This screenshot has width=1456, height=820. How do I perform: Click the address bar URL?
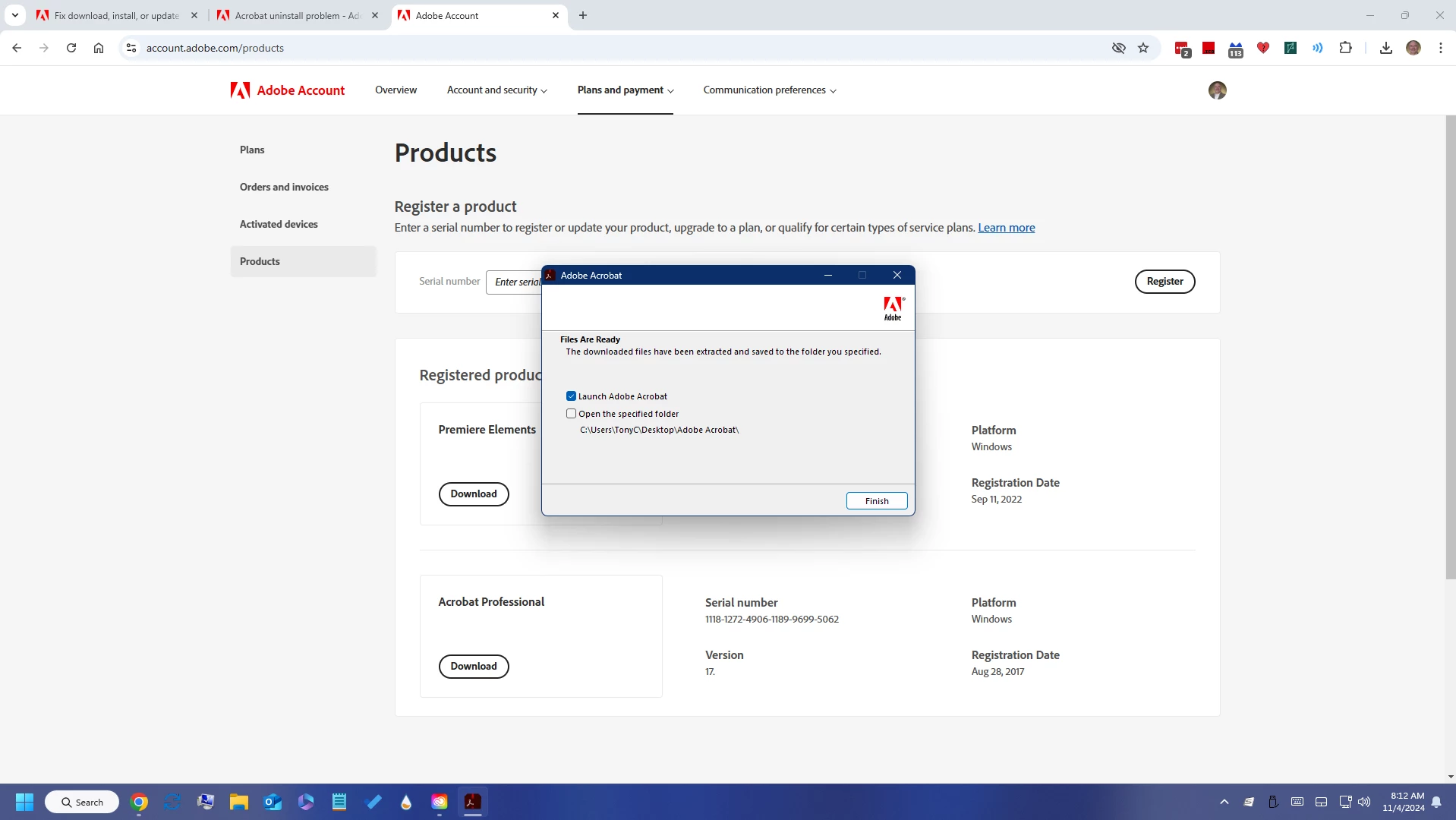pyautogui.click(x=215, y=48)
